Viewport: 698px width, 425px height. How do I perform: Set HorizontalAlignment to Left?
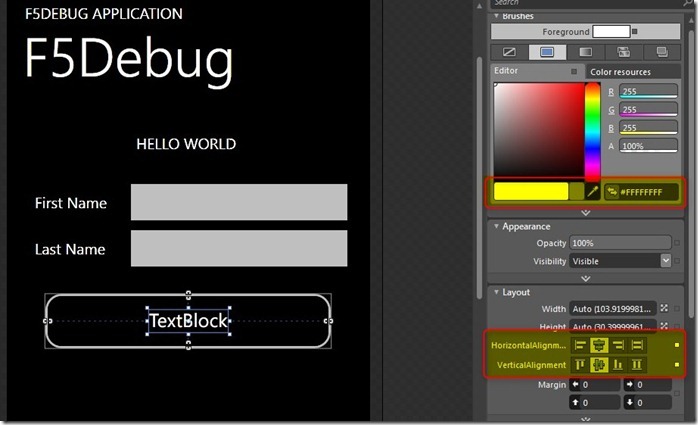pos(580,345)
